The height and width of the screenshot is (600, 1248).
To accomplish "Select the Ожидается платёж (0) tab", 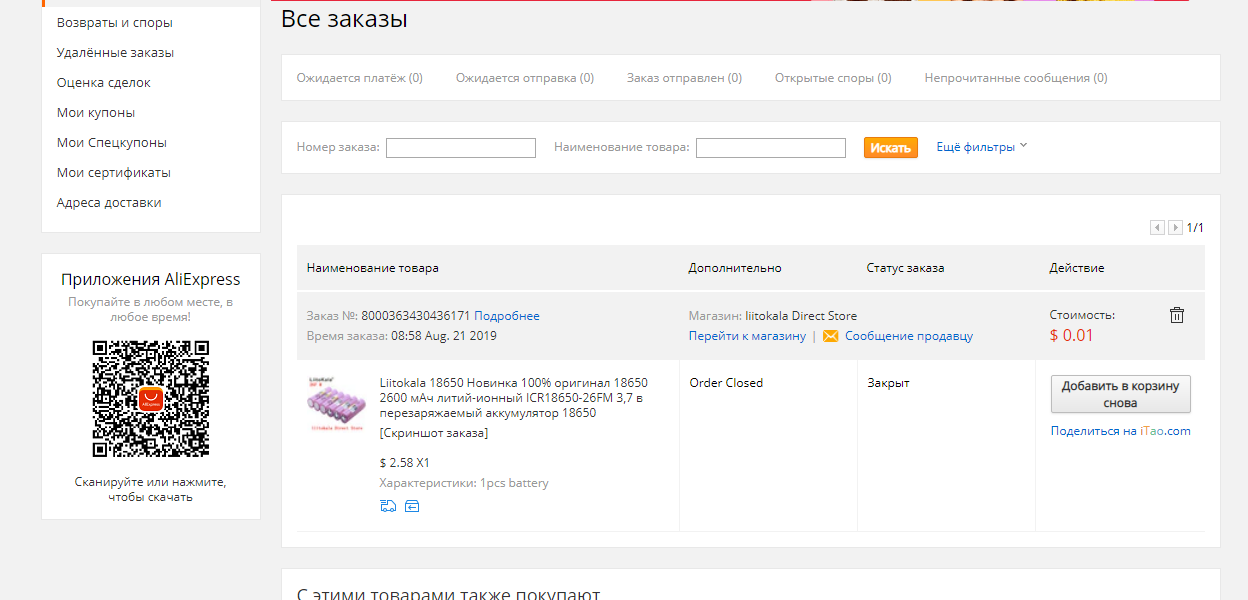I will click(x=360, y=78).
